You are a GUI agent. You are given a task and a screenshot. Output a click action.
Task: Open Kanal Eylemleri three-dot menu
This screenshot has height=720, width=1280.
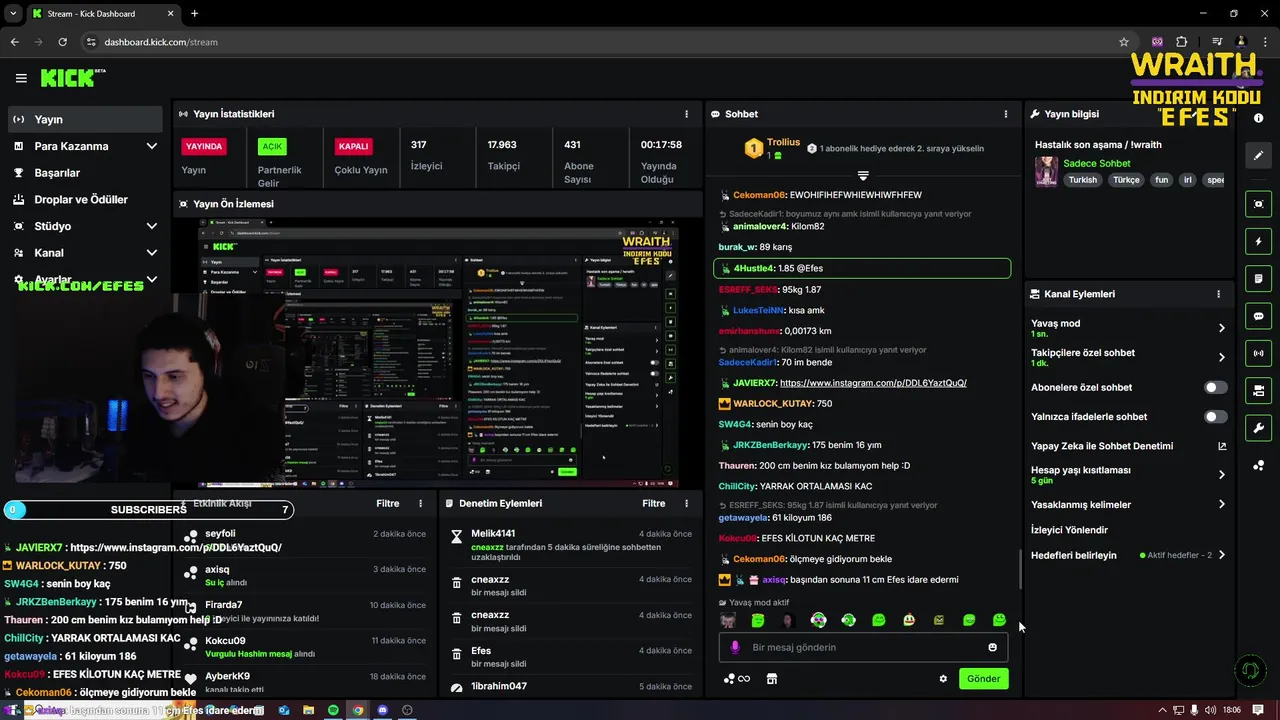point(1218,294)
